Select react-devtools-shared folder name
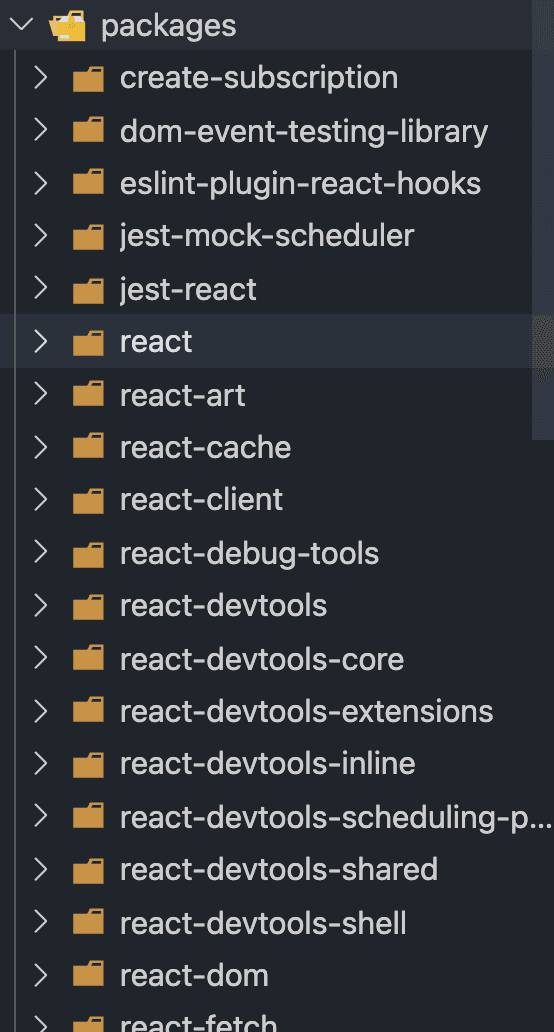The height and width of the screenshot is (1032, 554). 279,870
